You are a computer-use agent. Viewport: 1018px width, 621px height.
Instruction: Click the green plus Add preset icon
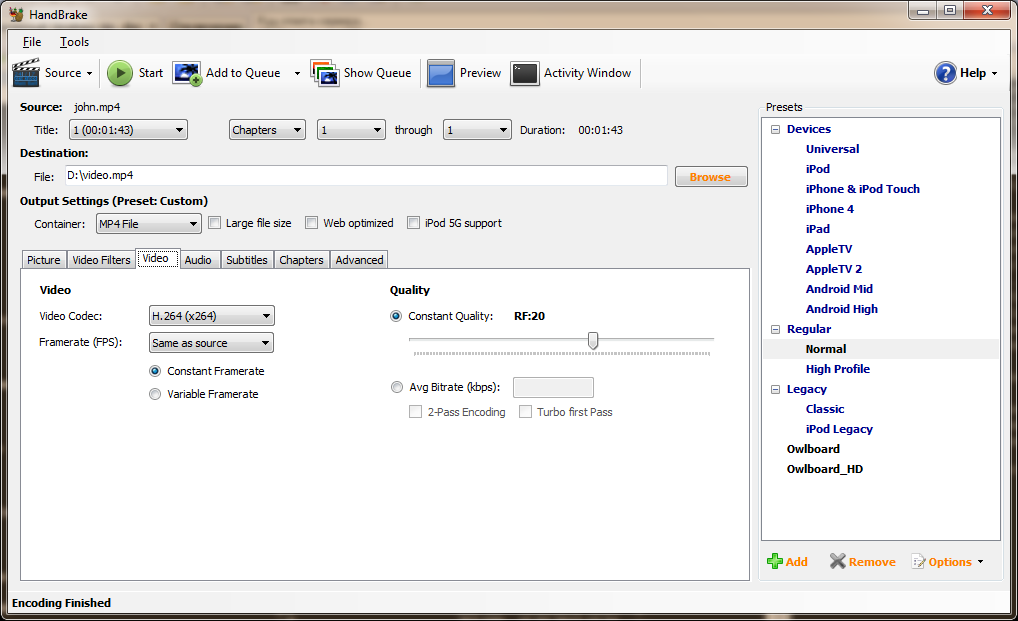[x=775, y=562]
